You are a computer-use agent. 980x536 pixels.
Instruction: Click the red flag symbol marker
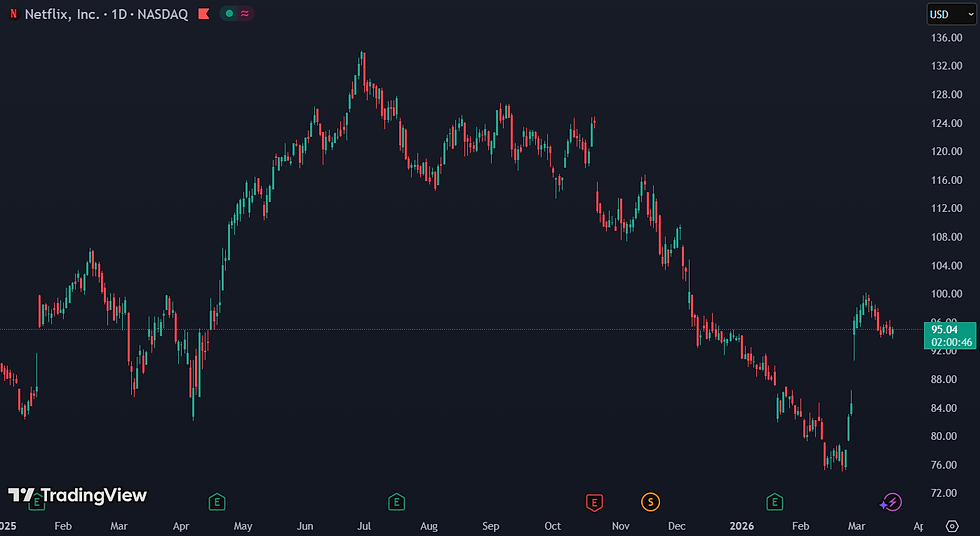(x=204, y=14)
